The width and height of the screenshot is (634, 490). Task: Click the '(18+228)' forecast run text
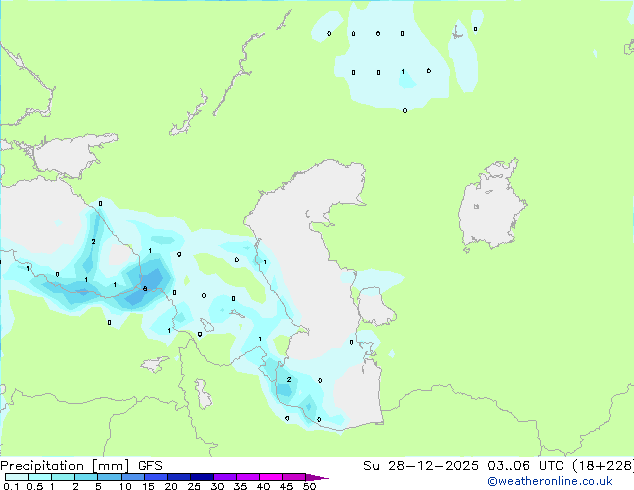point(602,466)
